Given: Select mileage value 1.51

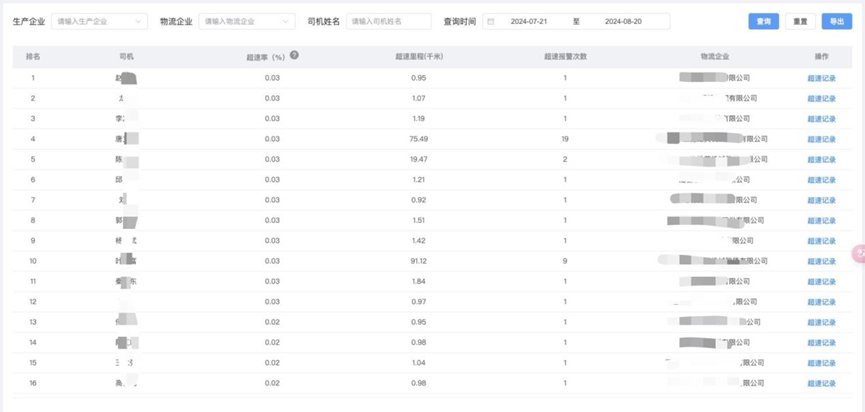Looking at the screenshot, I should pos(419,220).
